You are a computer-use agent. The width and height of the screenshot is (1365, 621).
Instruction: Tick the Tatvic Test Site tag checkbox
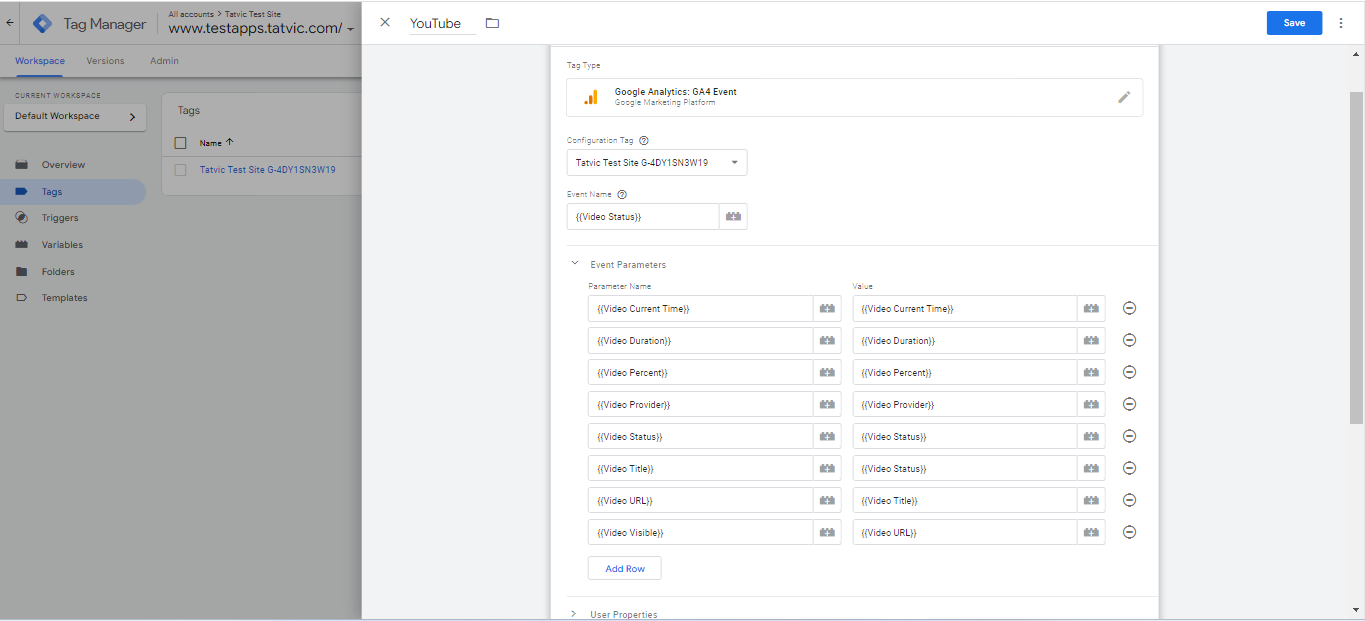pyautogui.click(x=181, y=170)
